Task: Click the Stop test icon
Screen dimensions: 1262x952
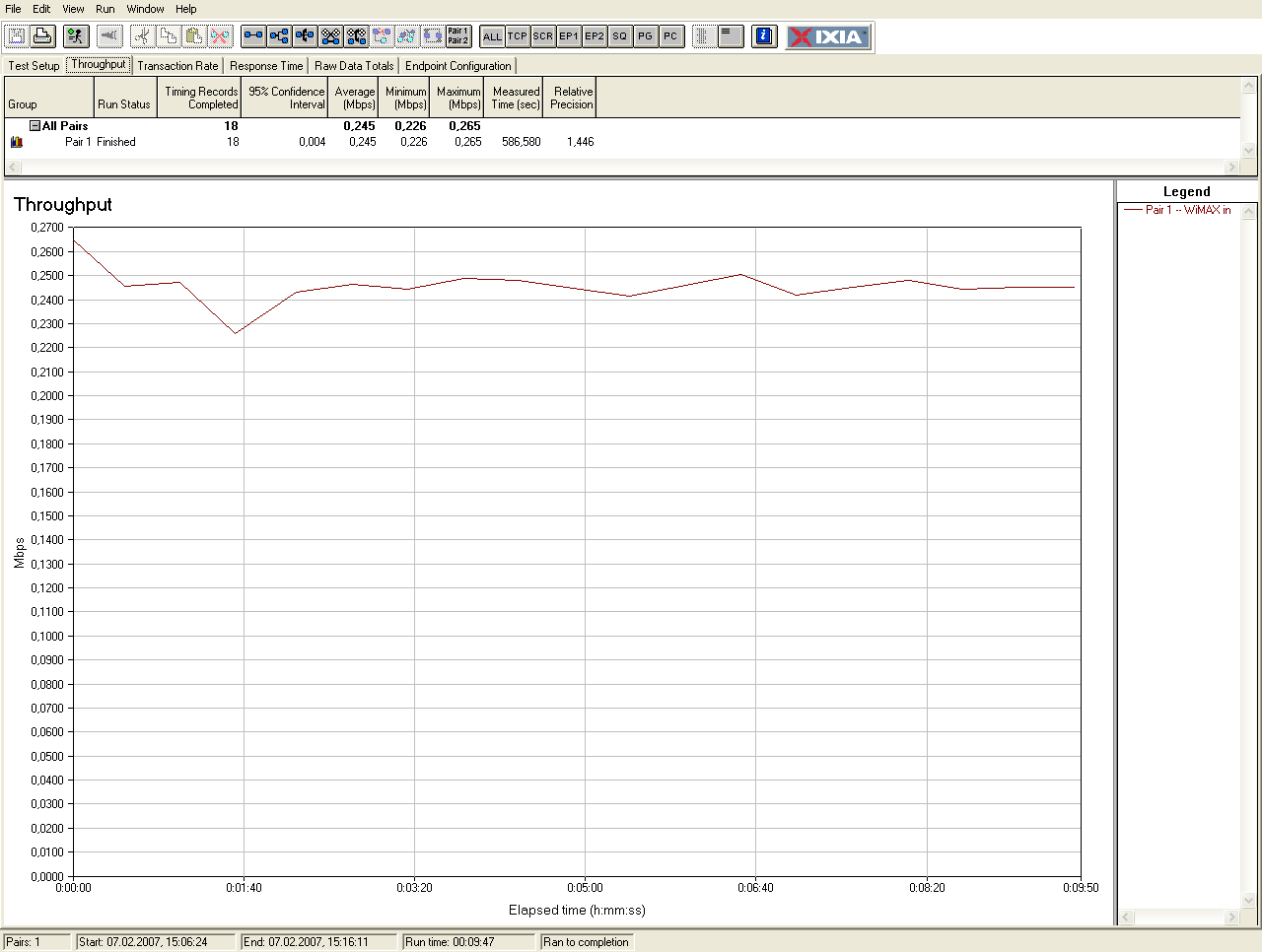Action: coord(109,36)
